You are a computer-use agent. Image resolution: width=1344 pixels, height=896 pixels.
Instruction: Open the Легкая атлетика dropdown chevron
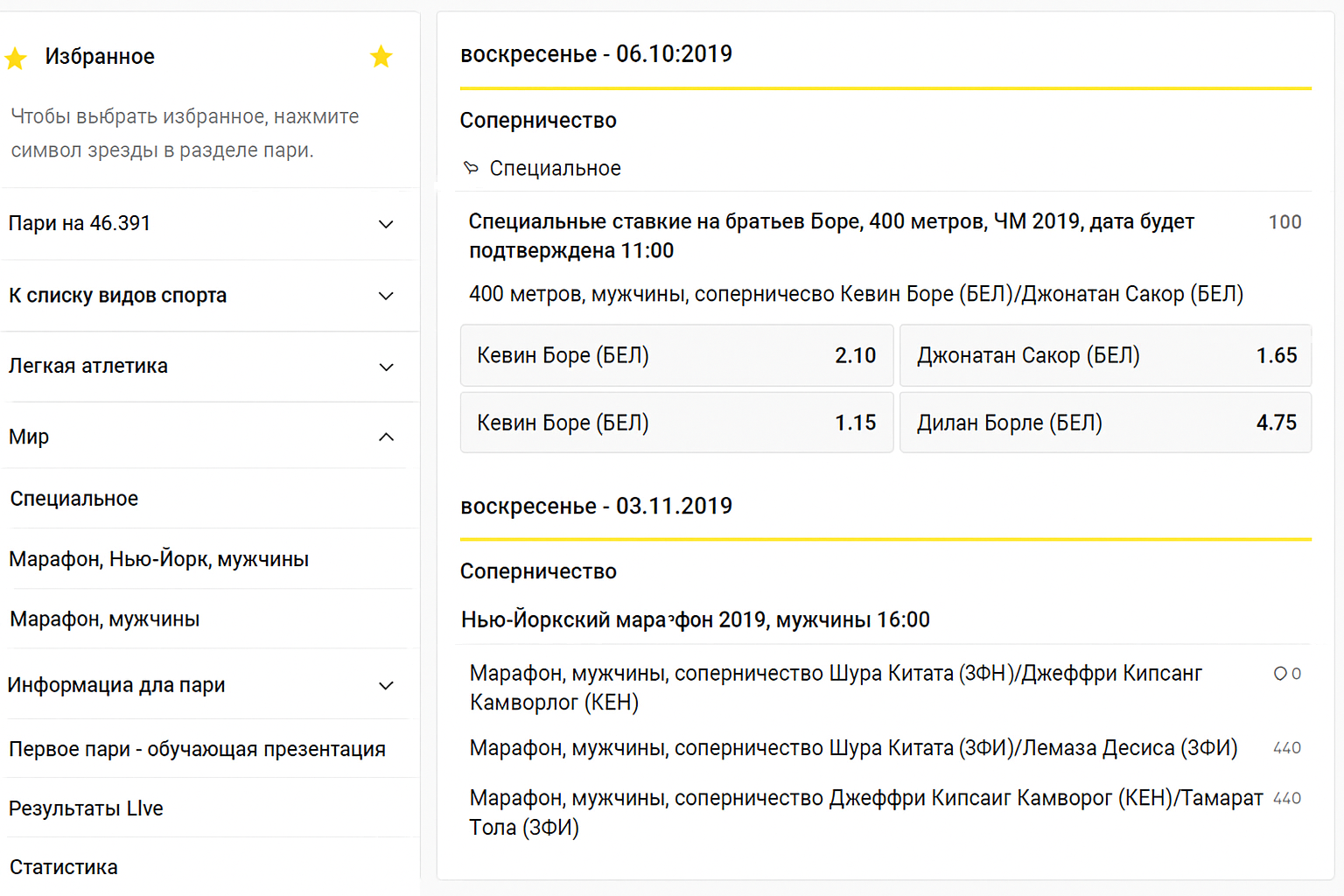pyautogui.click(x=386, y=367)
